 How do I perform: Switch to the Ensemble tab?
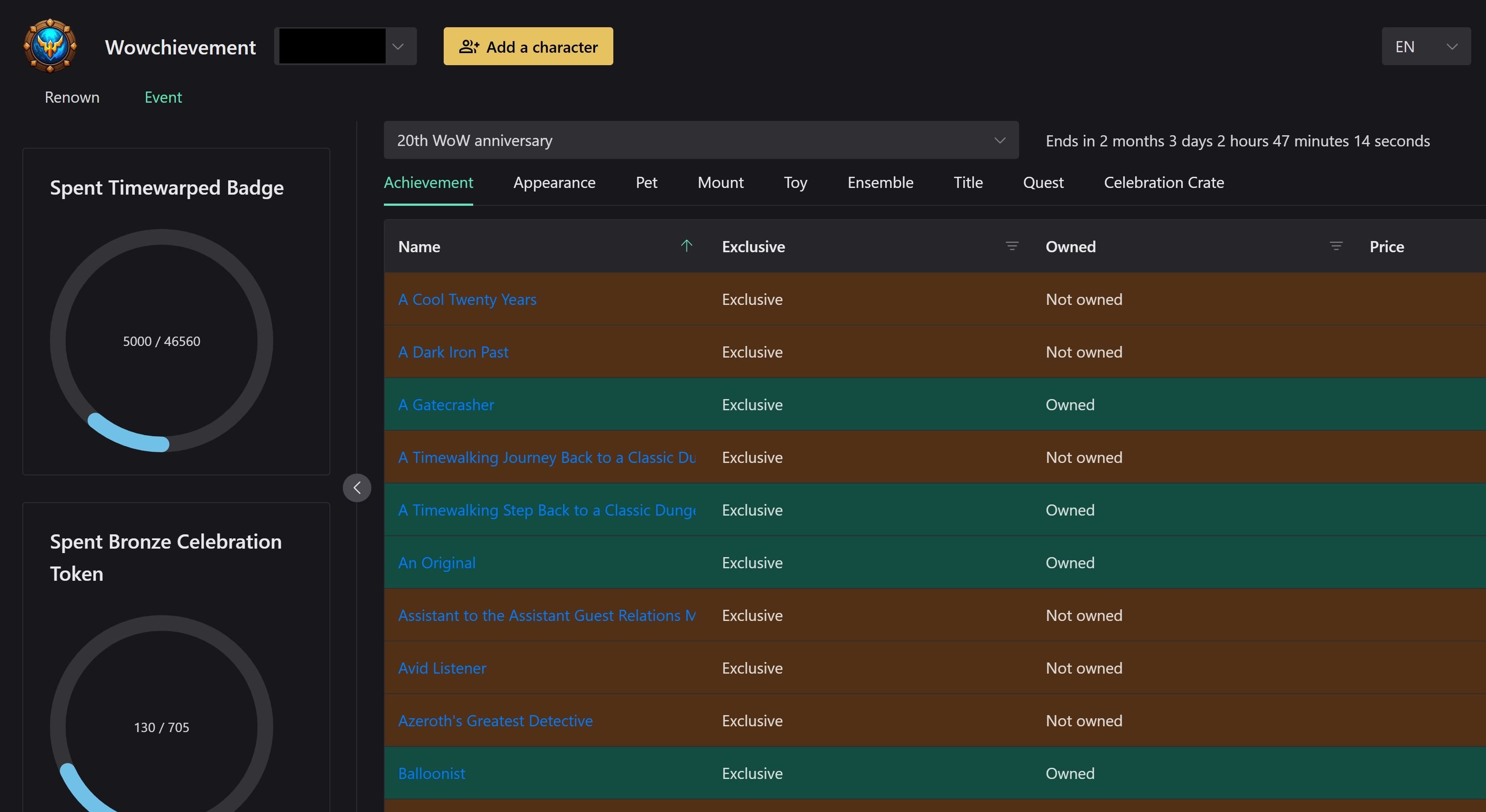pyautogui.click(x=880, y=183)
